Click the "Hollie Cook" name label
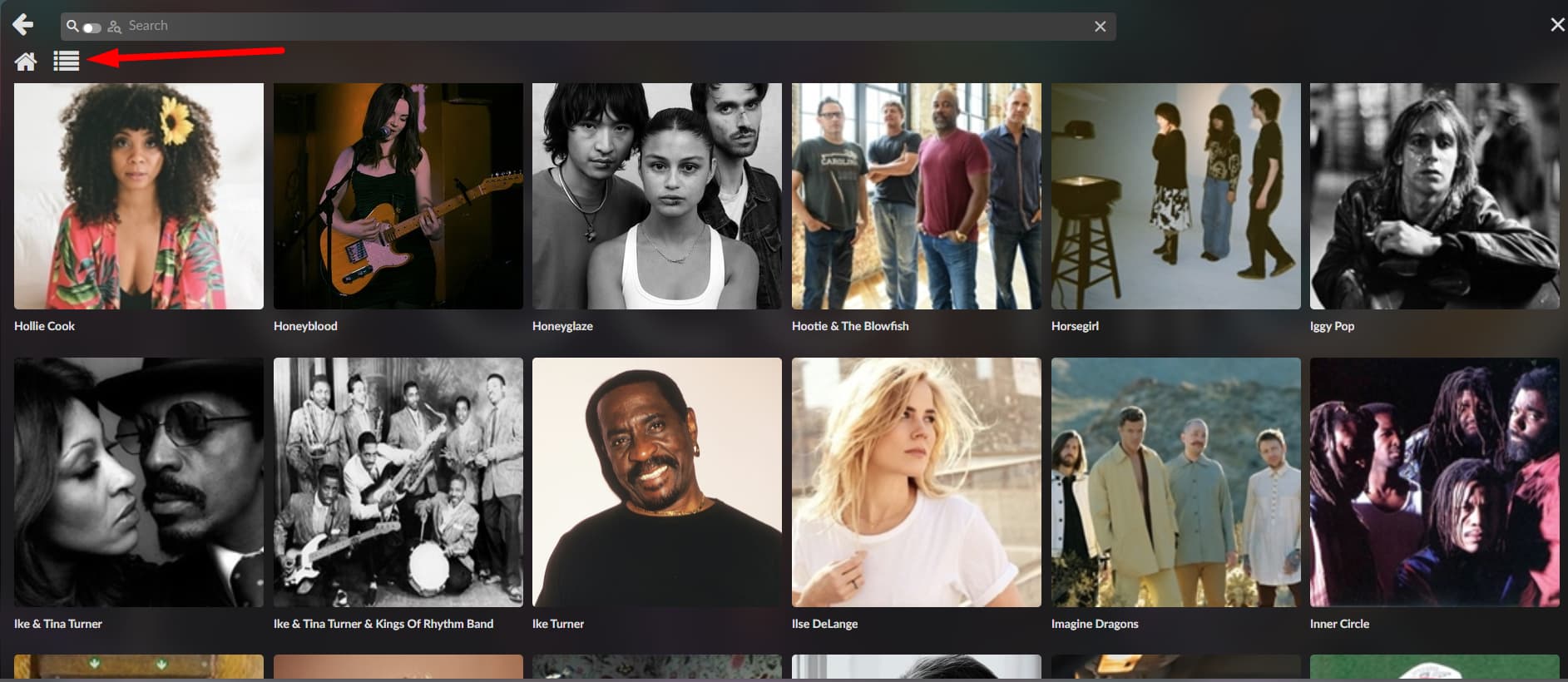Image resolution: width=1568 pixels, height=682 pixels. click(44, 326)
